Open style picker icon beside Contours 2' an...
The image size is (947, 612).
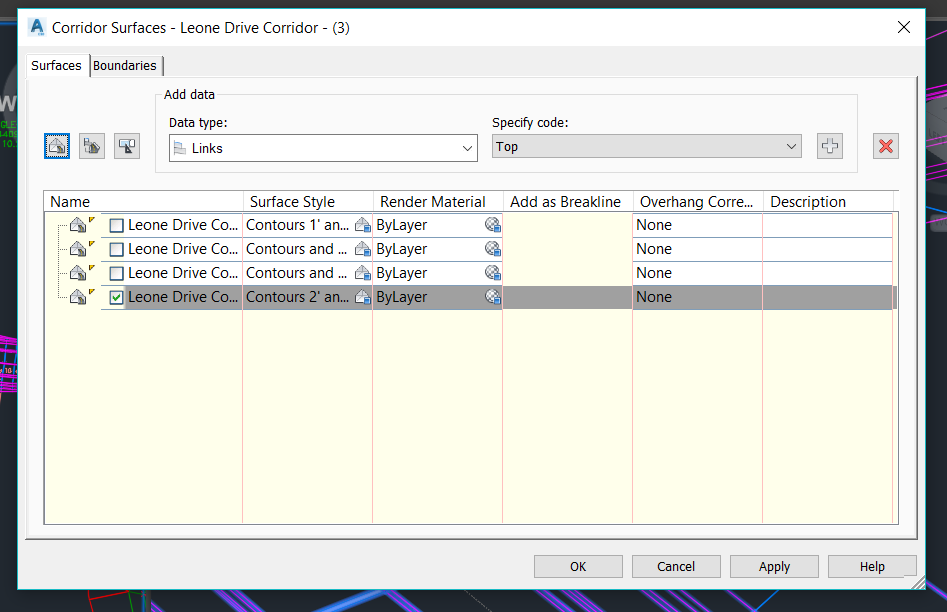coord(363,297)
